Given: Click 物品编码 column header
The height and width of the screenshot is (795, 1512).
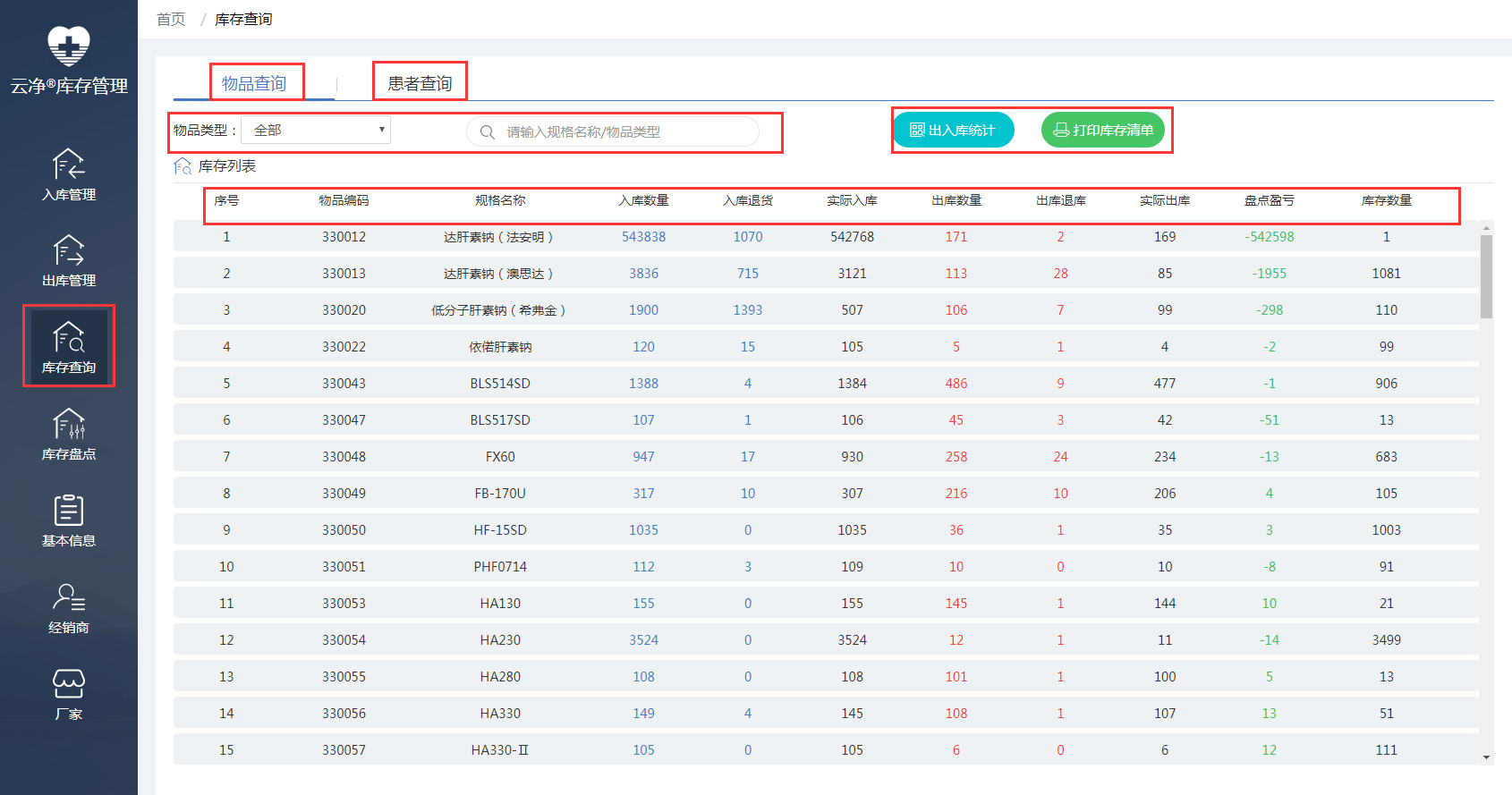Looking at the screenshot, I should (344, 200).
